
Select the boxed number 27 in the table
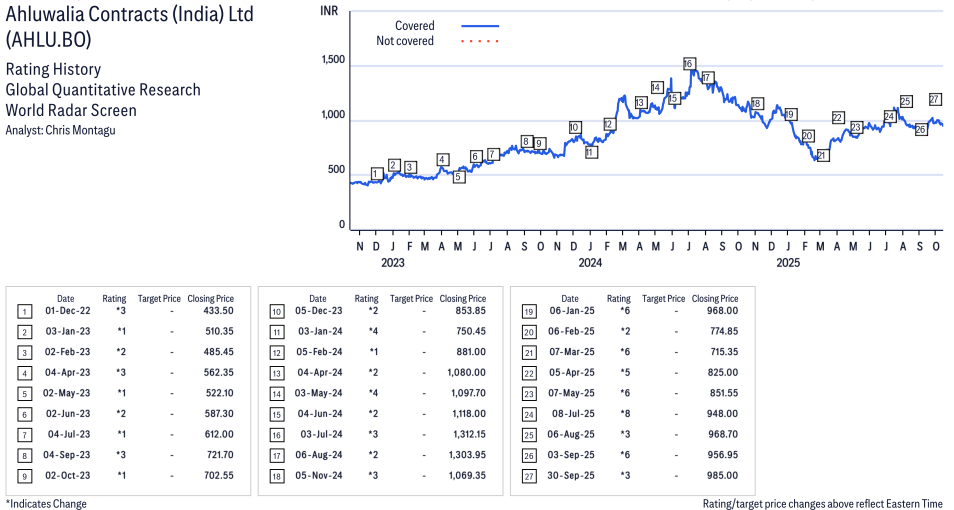528,475
